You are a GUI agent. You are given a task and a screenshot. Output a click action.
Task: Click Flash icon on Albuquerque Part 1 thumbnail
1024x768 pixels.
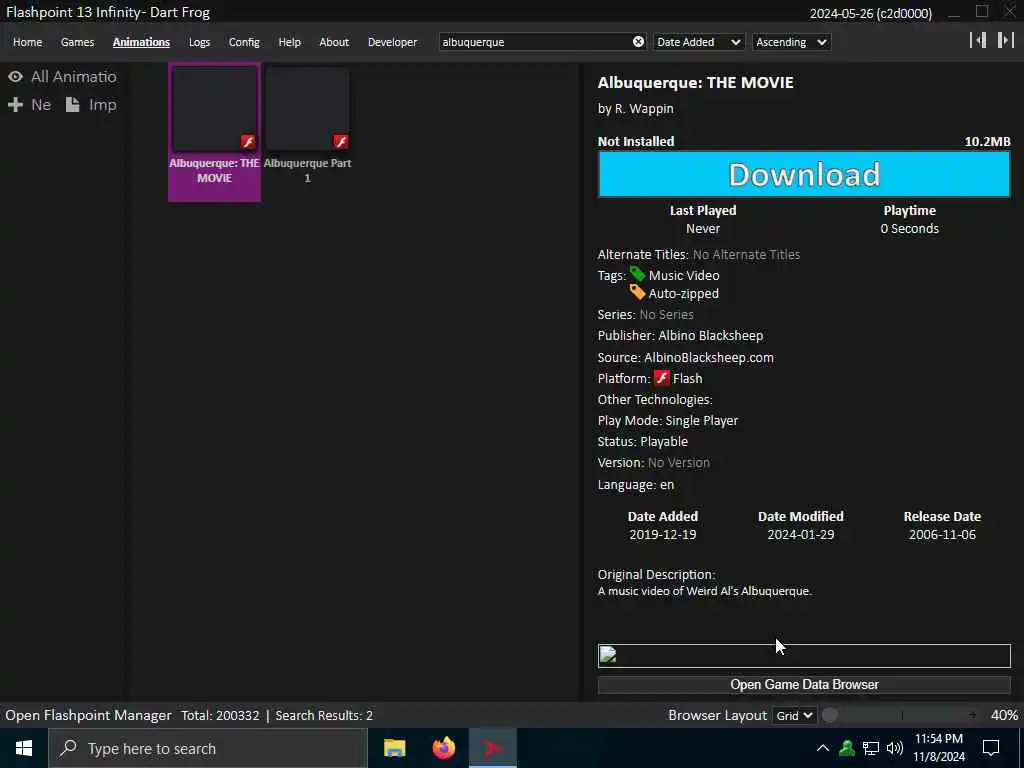341,142
